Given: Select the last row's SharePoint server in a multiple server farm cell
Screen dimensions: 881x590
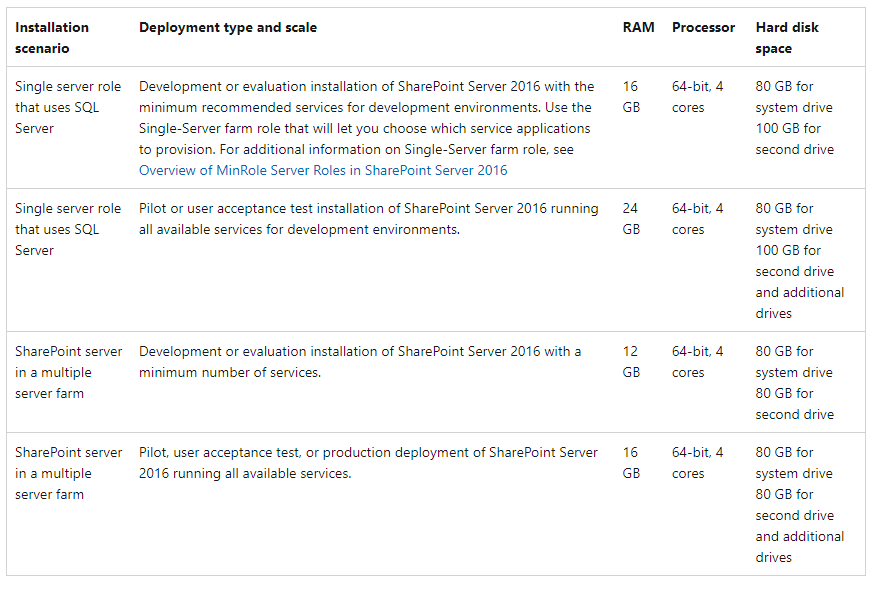Looking at the screenshot, I should coord(68,473).
